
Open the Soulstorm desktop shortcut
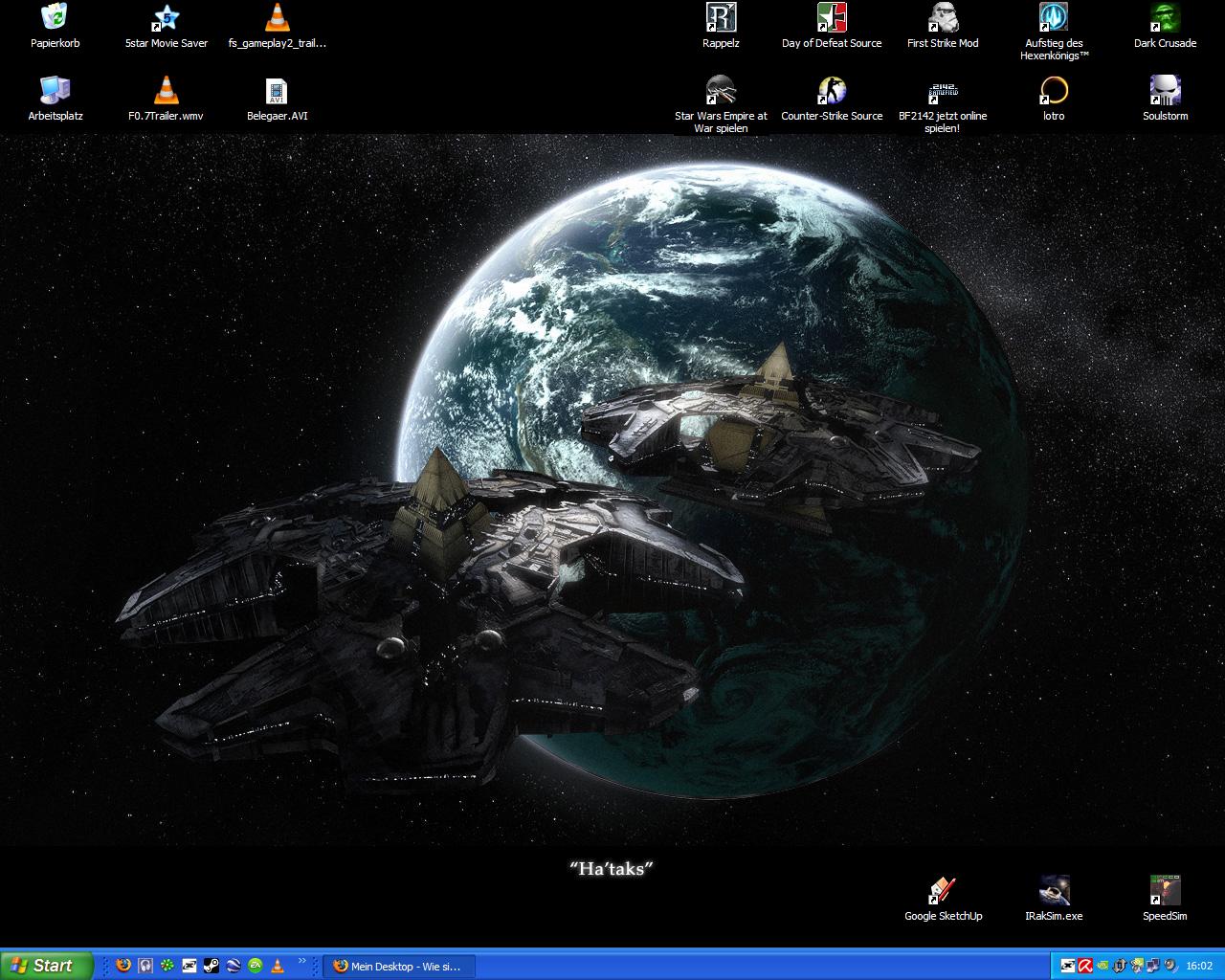click(x=1165, y=91)
